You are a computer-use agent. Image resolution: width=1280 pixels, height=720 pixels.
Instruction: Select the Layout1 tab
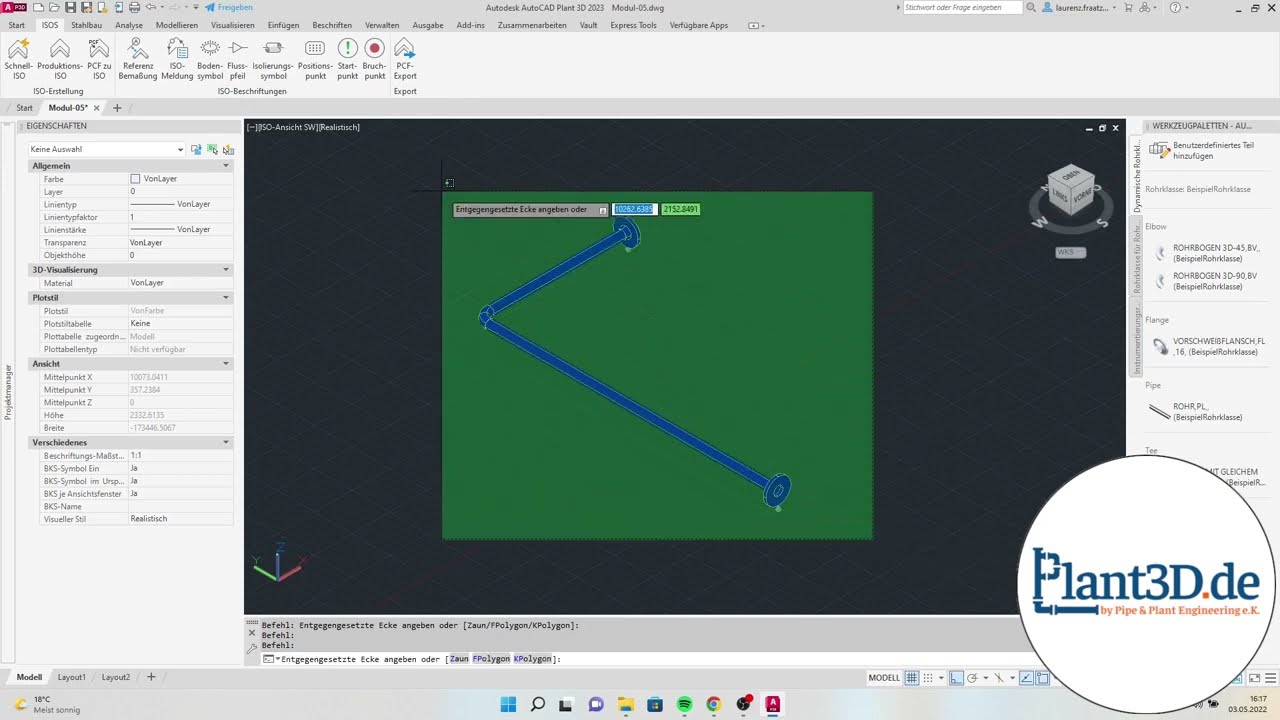[72, 677]
